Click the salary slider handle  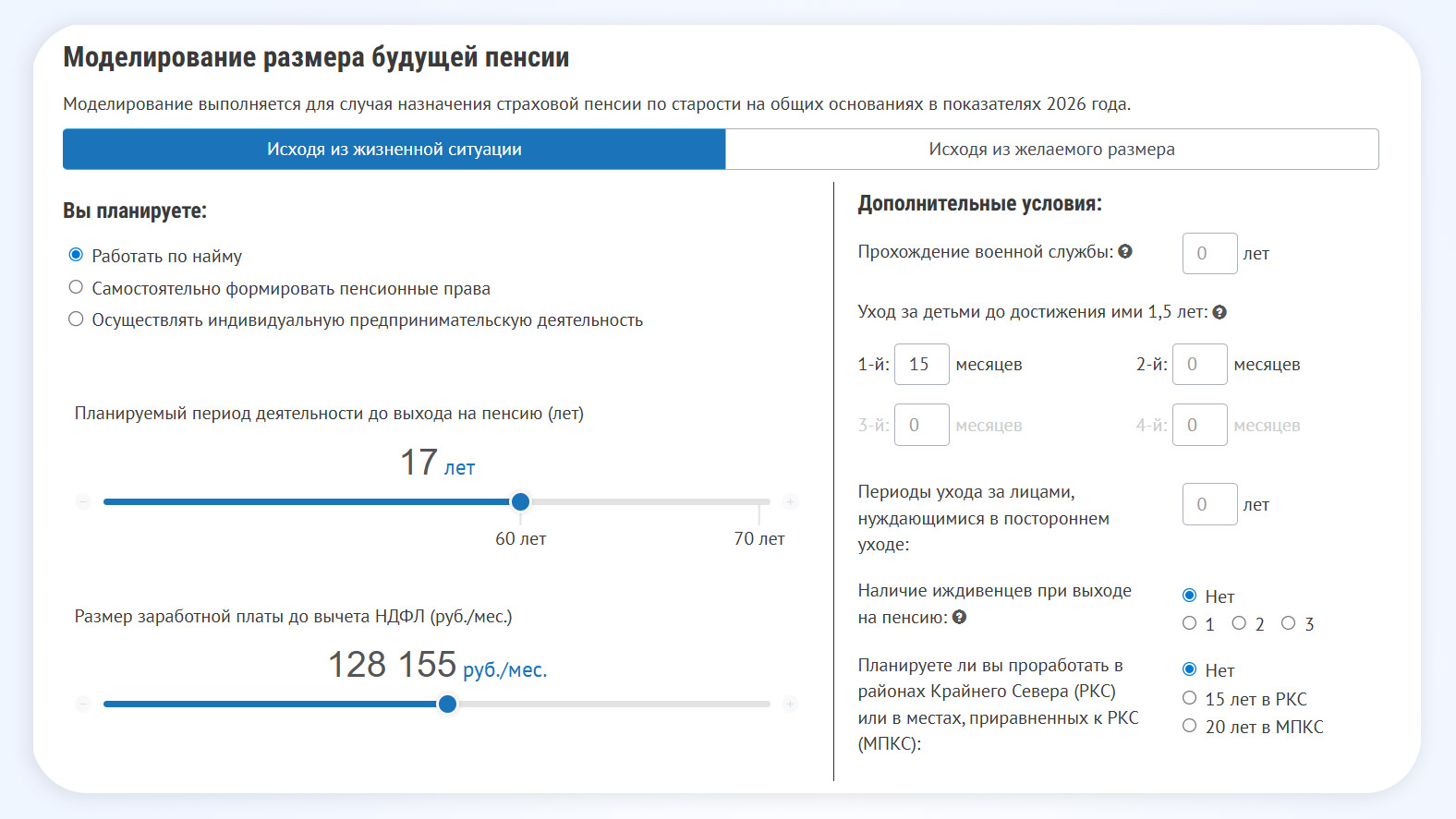tap(448, 704)
